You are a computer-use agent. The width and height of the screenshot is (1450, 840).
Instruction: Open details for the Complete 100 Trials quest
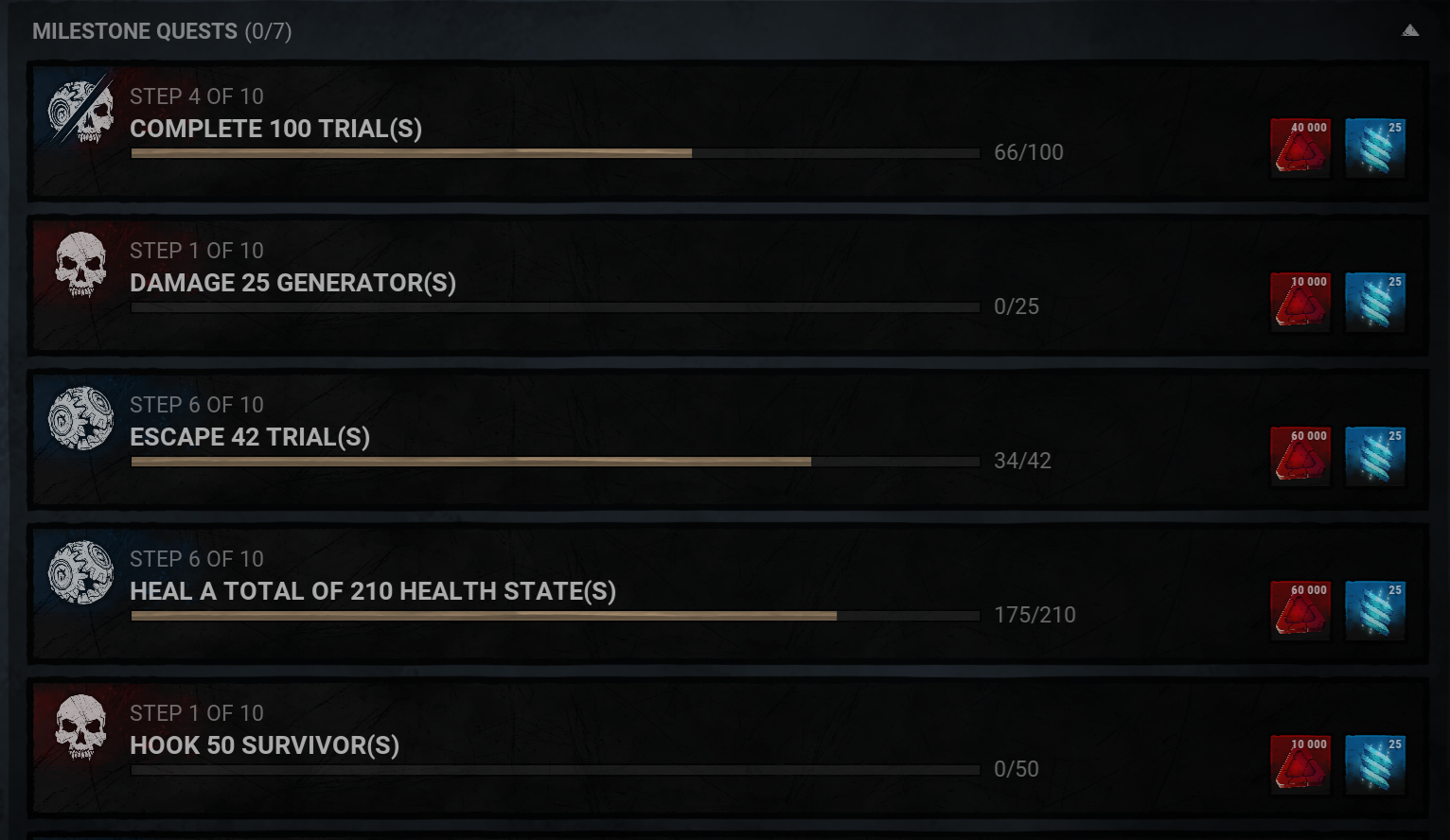pyautogui.click(x=568, y=131)
